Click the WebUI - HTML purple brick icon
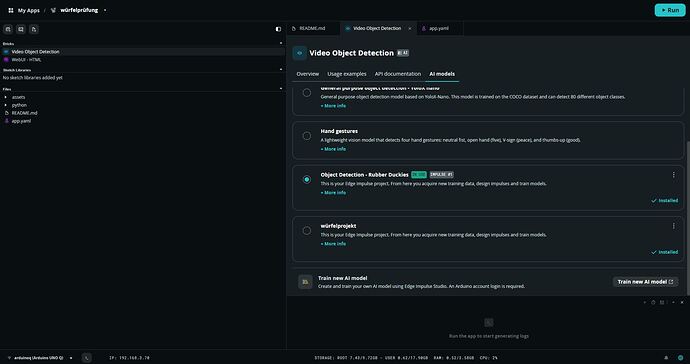Screen dimensions: 690x364 (6, 59)
